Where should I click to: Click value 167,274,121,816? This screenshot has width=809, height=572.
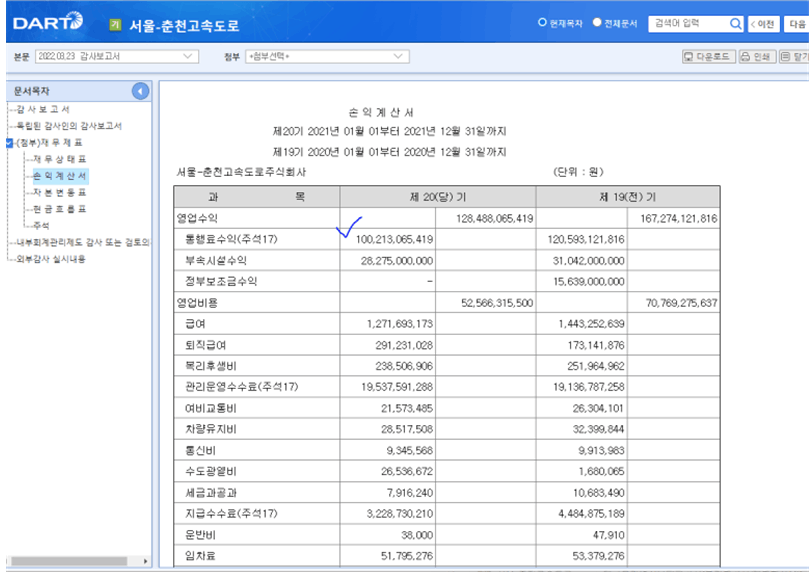tap(678, 218)
